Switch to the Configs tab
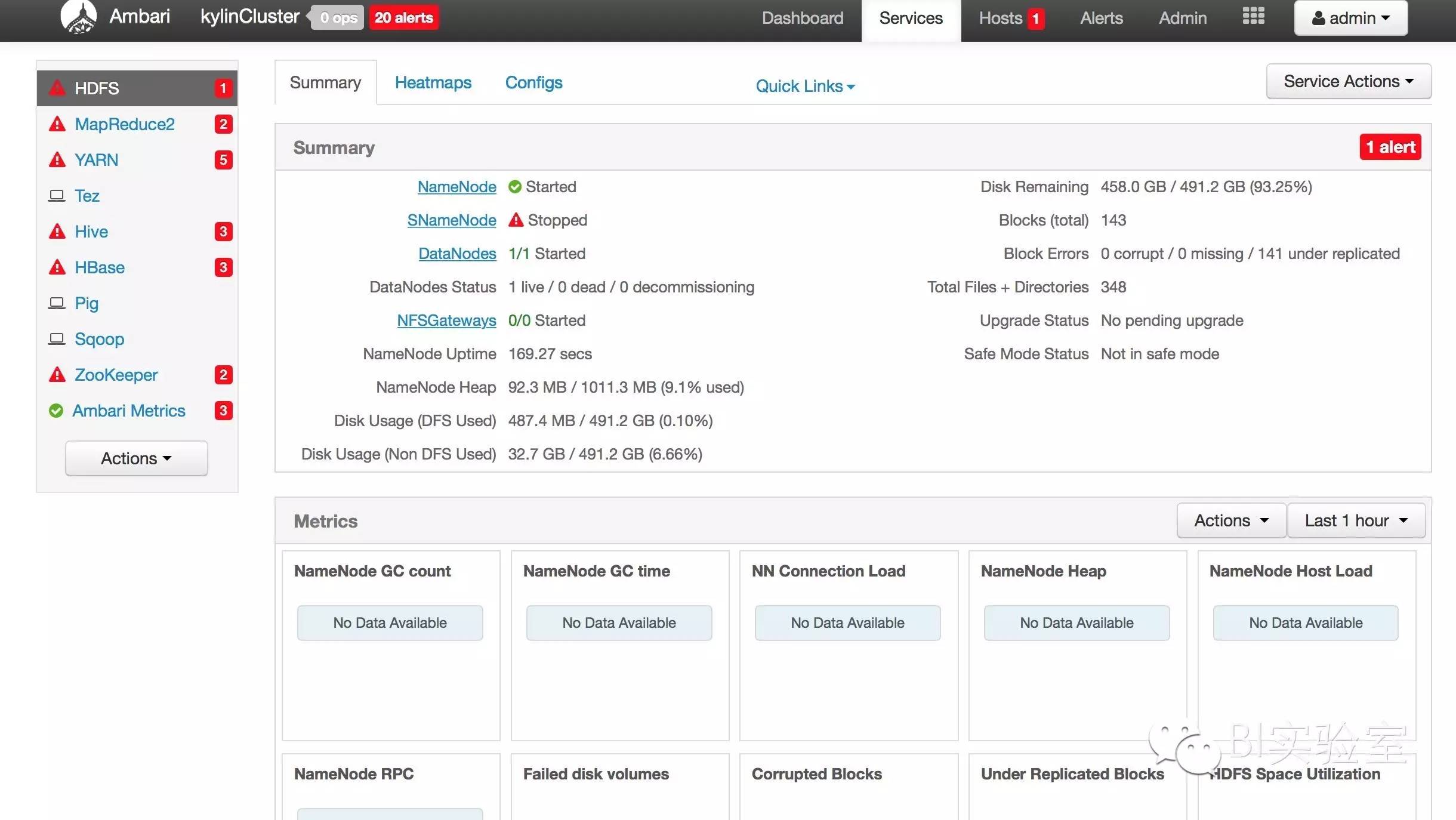The image size is (1456, 820). pyautogui.click(x=534, y=82)
